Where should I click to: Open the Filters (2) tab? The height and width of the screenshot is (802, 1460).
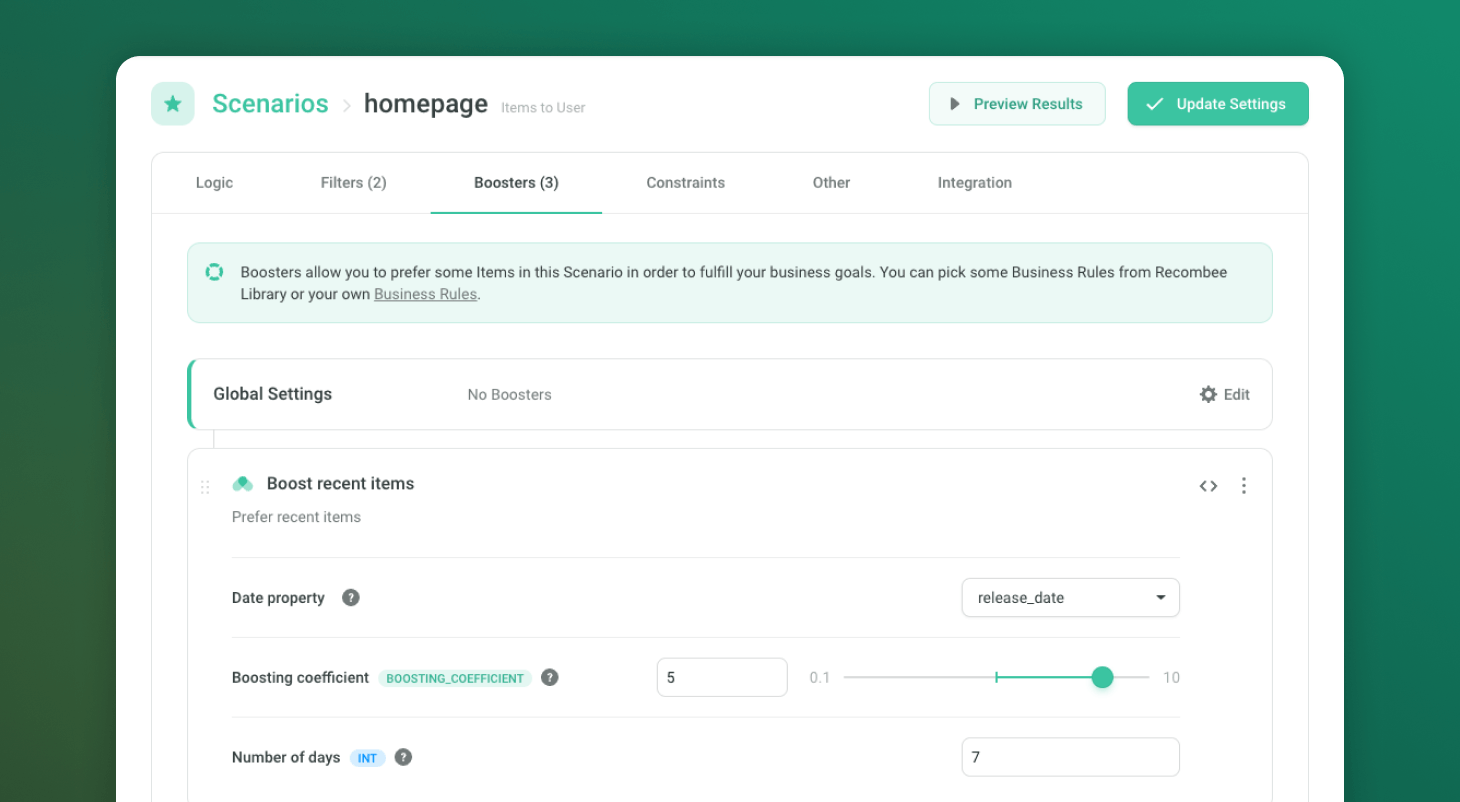(353, 183)
